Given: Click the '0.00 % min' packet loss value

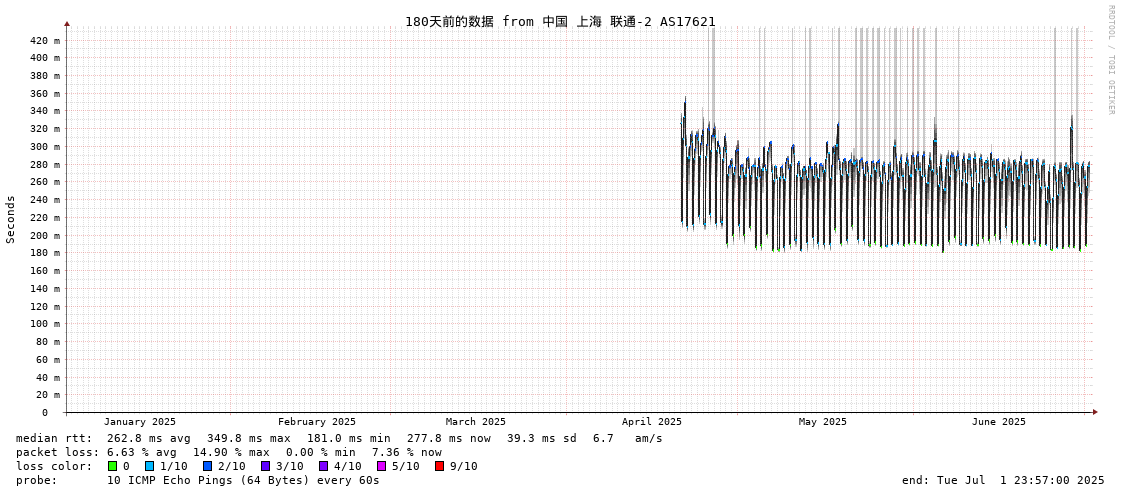Looking at the screenshot, I should 321,452.
